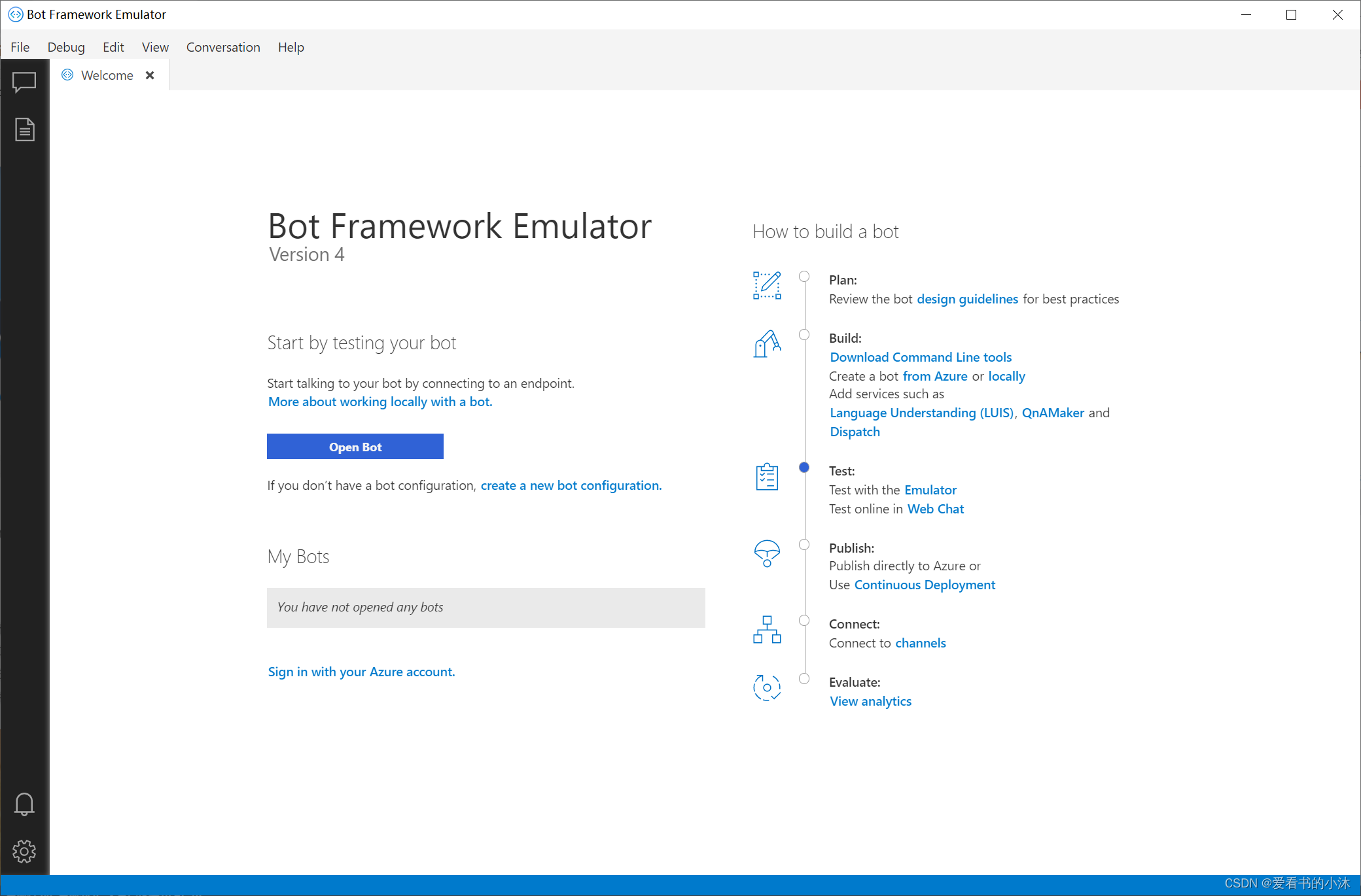Viewport: 1361px width, 896px height.
Task: Open the QnAMaker link
Action: pyautogui.click(x=1053, y=413)
